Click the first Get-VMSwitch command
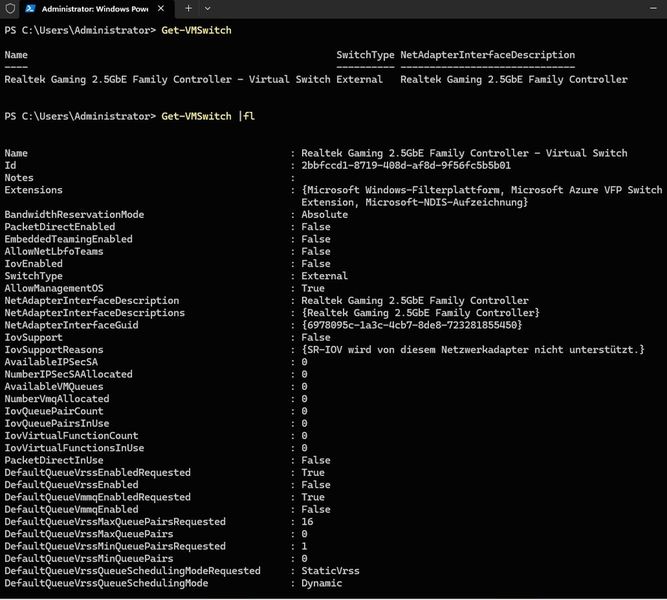This screenshot has height=600, width=667. (196, 31)
